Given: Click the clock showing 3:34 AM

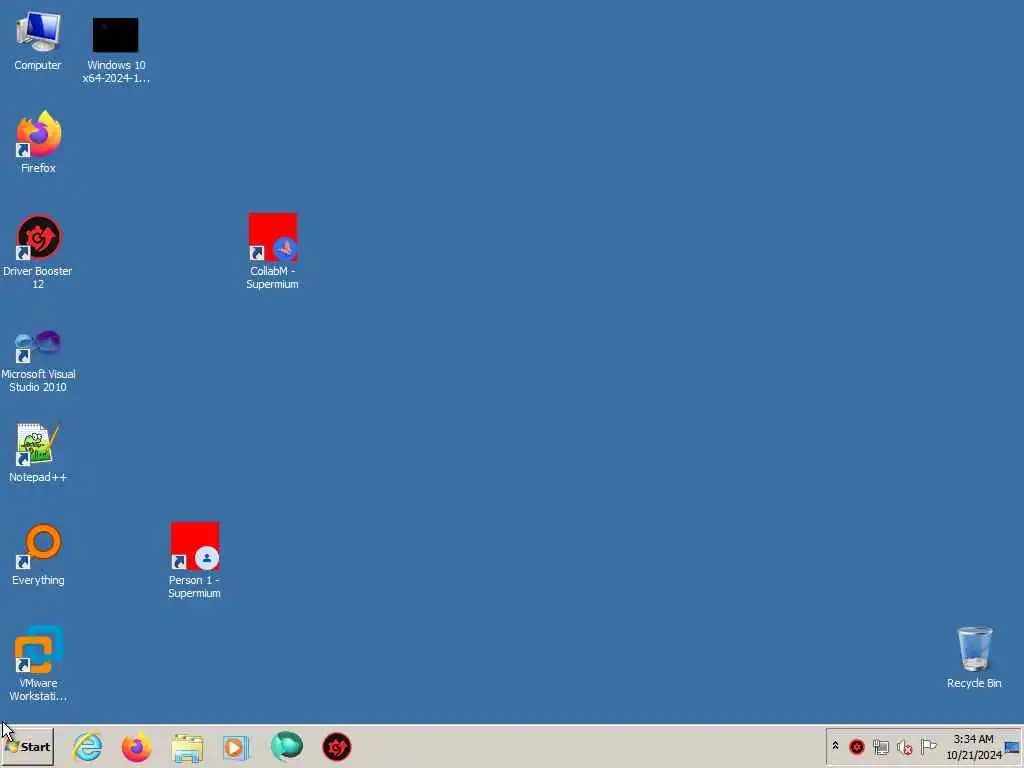Looking at the screenshot, I should 974,746.
